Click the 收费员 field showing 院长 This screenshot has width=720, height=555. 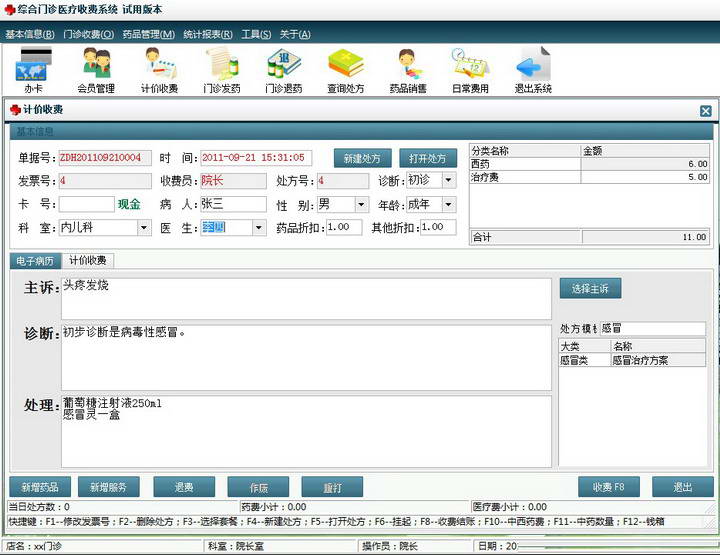pos(233,181)
